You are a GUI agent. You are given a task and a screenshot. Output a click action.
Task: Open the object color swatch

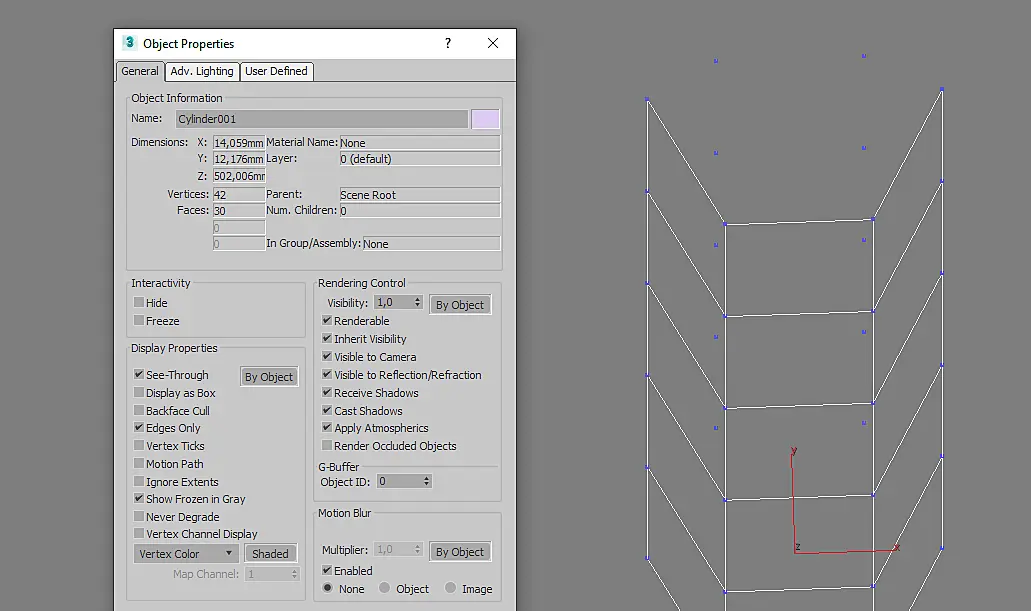pos(485,119)
